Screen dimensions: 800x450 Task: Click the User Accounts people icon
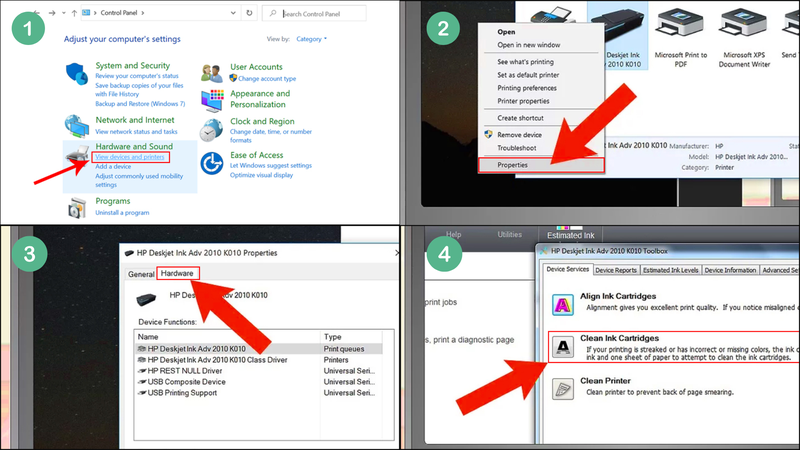coord(212,73)
